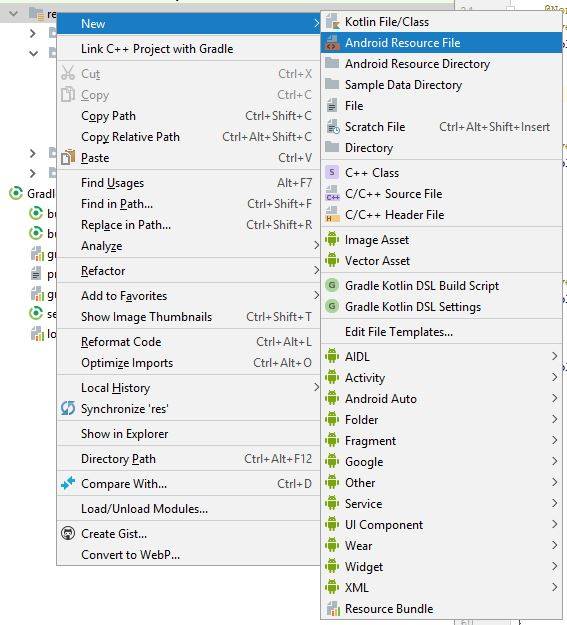Click the C/C++ Header File icon
This screenshot has width=567, height=625.
pos(332,215)
